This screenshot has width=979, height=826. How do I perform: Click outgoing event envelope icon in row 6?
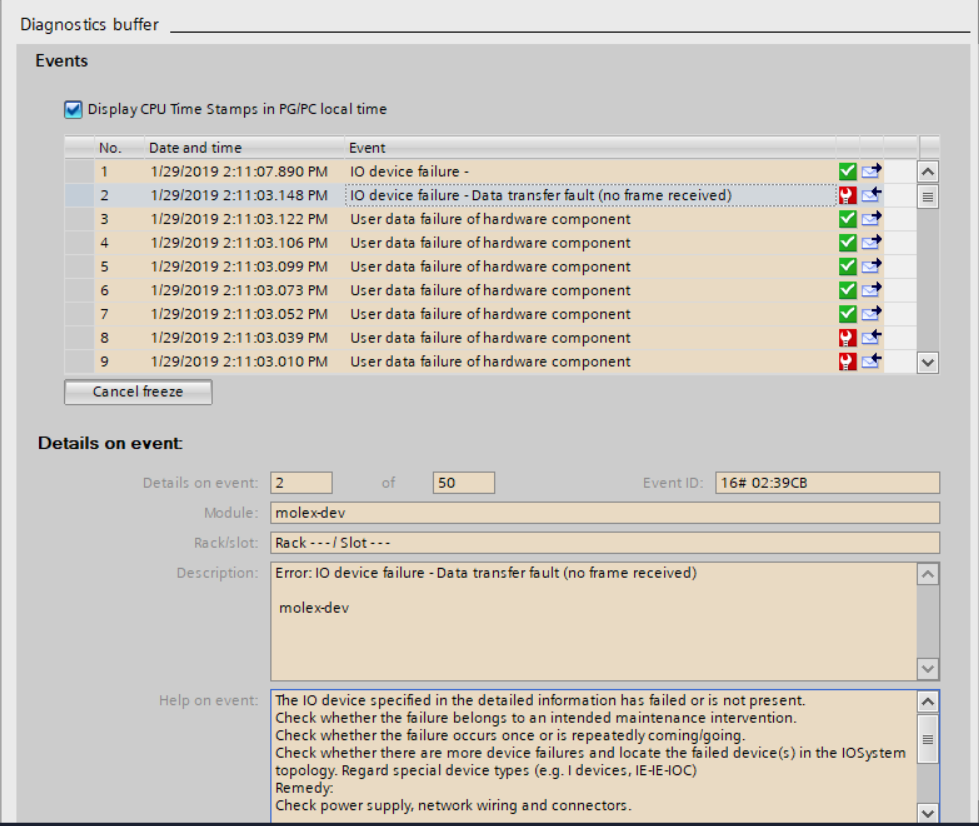pos(872,289)
